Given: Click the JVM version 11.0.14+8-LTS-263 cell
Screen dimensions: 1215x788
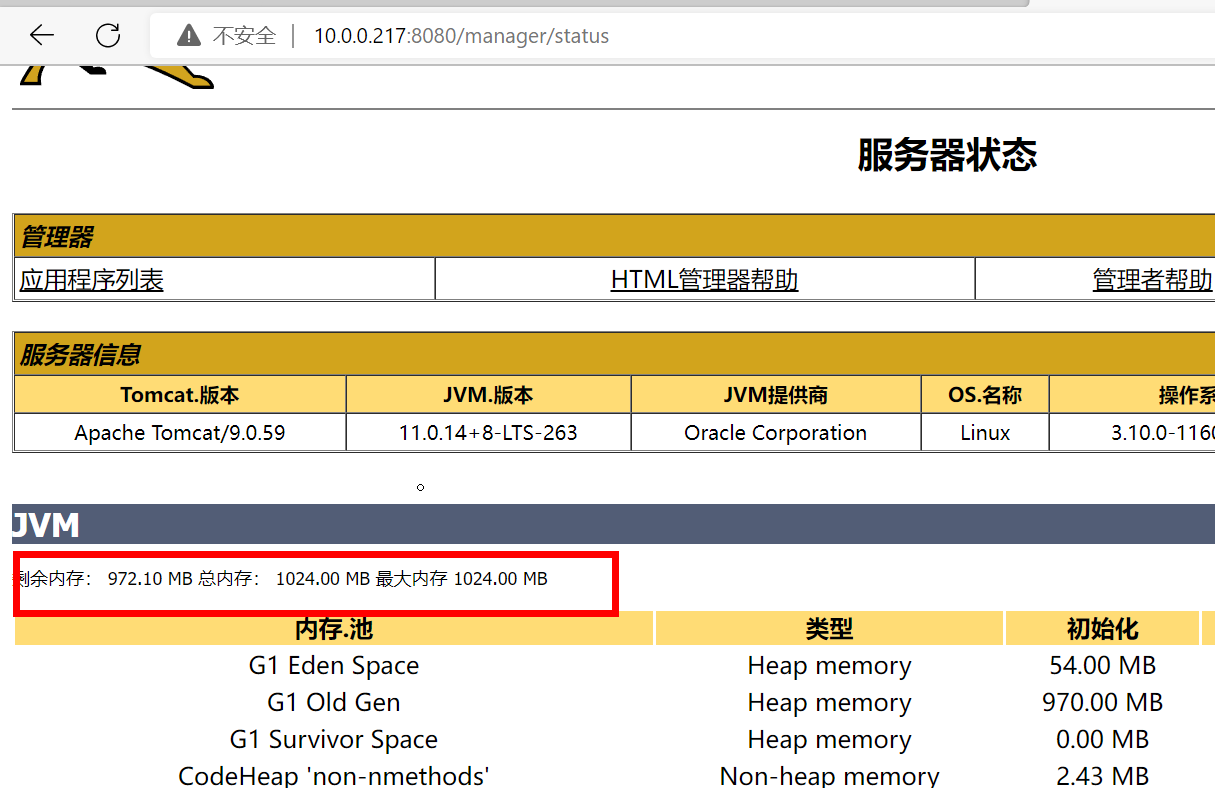Looking at the screenshot, I should coord(488,433).
